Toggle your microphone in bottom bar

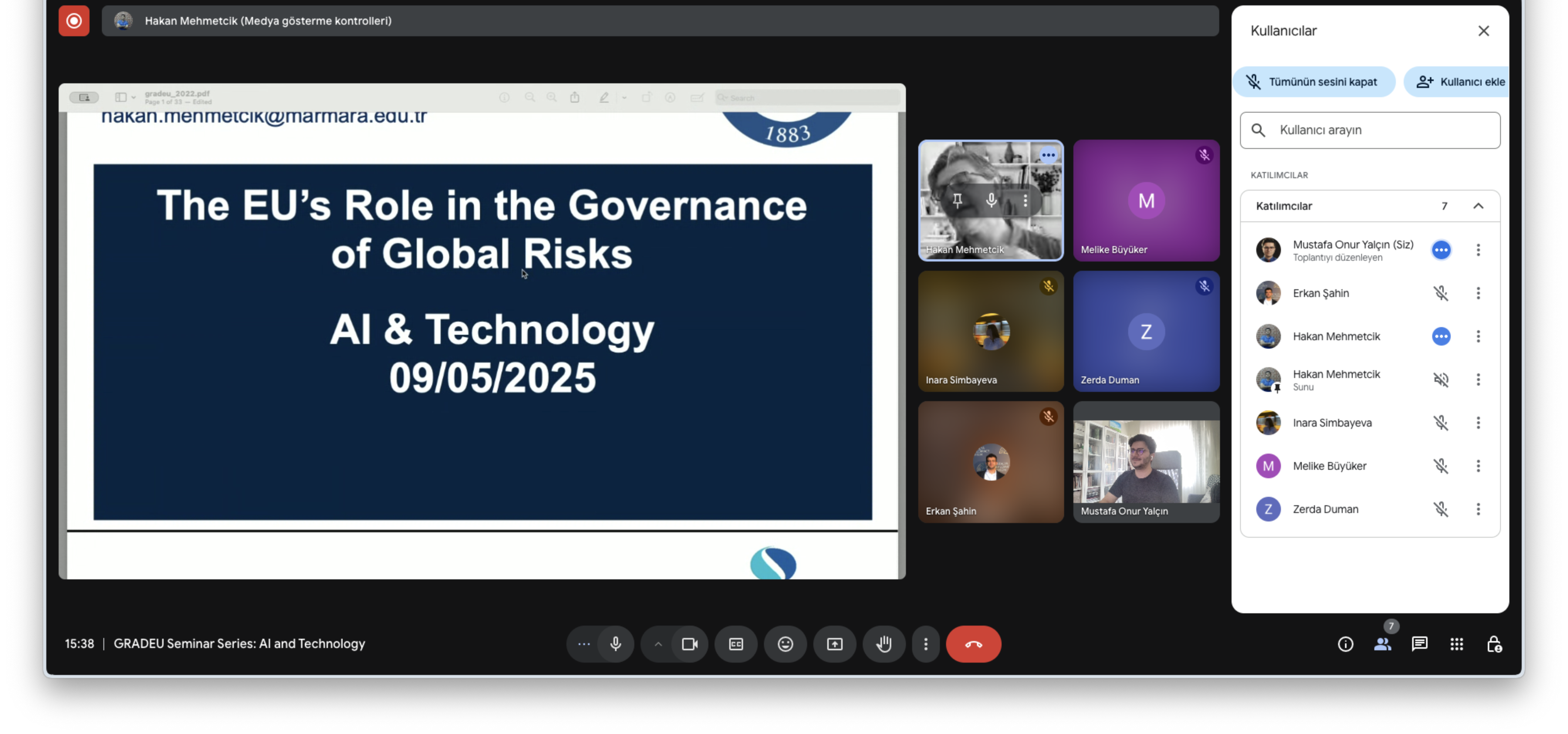coord(615,644)
